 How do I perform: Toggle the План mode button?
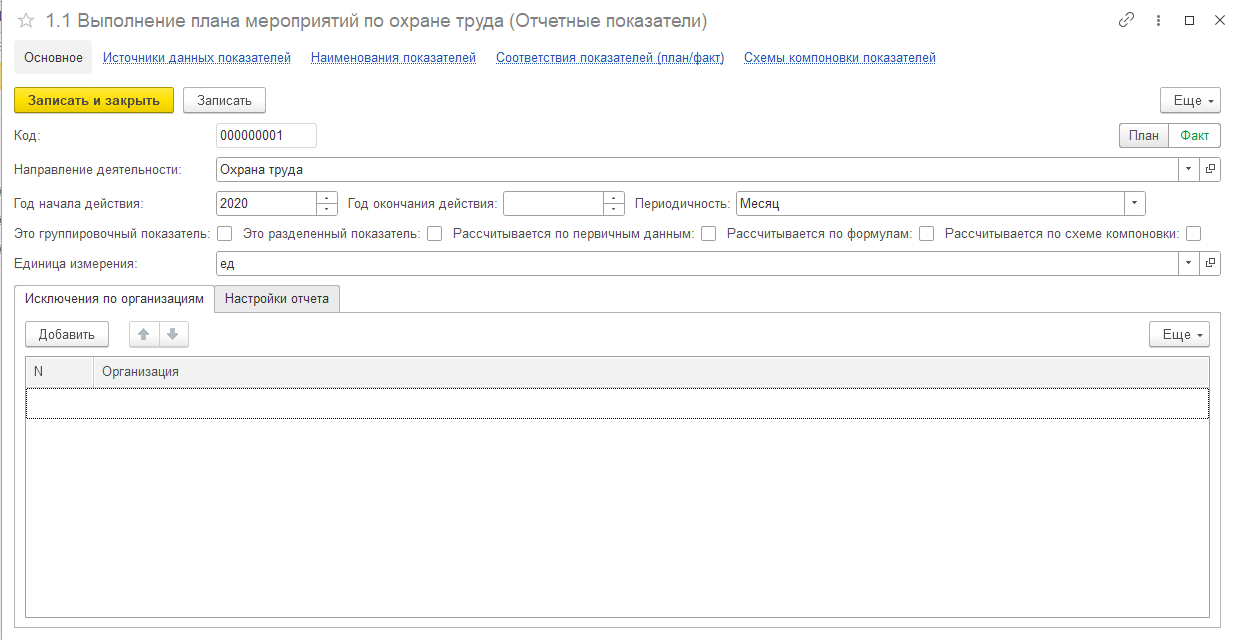point(1143,136)
